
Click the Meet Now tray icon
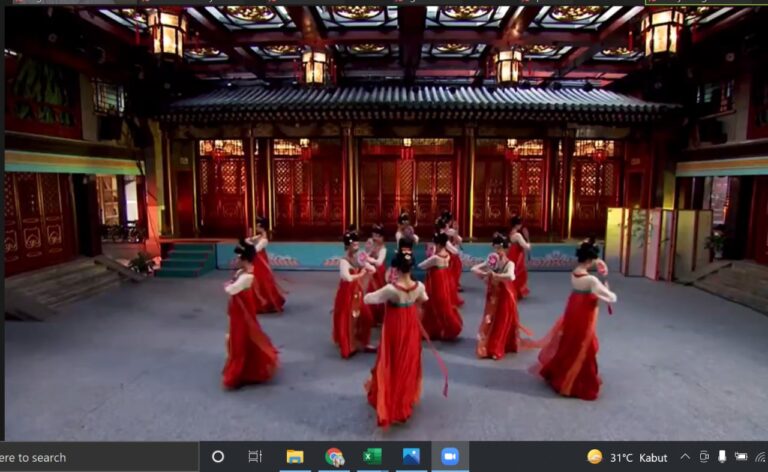click(x=704, y=457)
